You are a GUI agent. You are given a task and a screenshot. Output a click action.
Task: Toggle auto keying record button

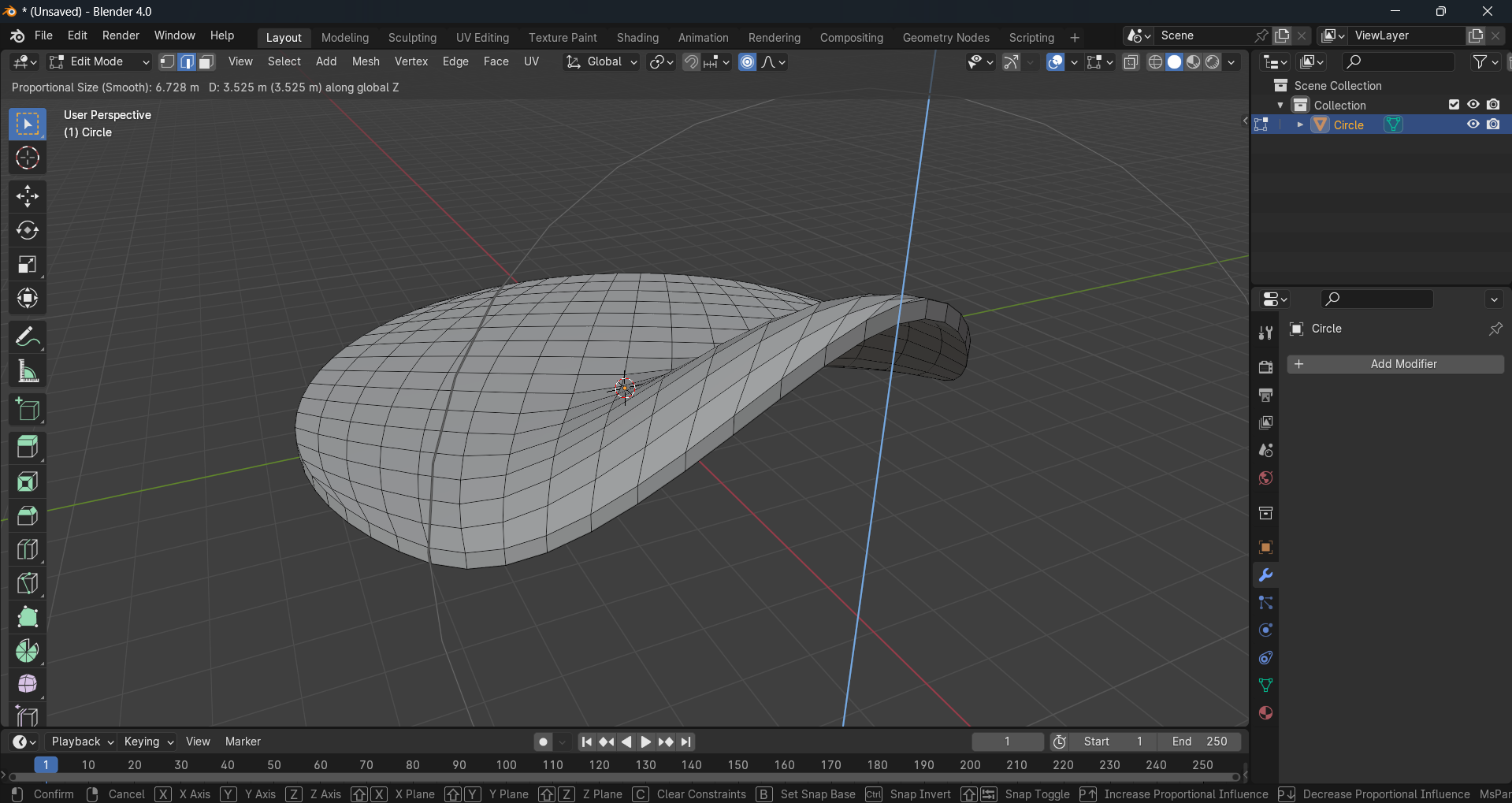click(543, 742)
